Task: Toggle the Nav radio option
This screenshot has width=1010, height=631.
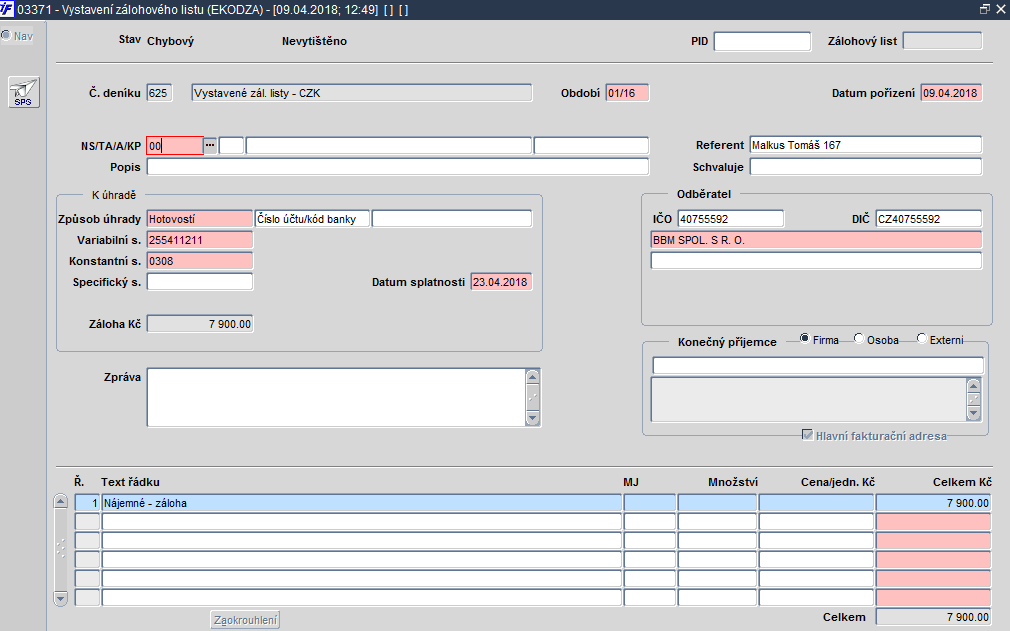Action: pos(6,35)
